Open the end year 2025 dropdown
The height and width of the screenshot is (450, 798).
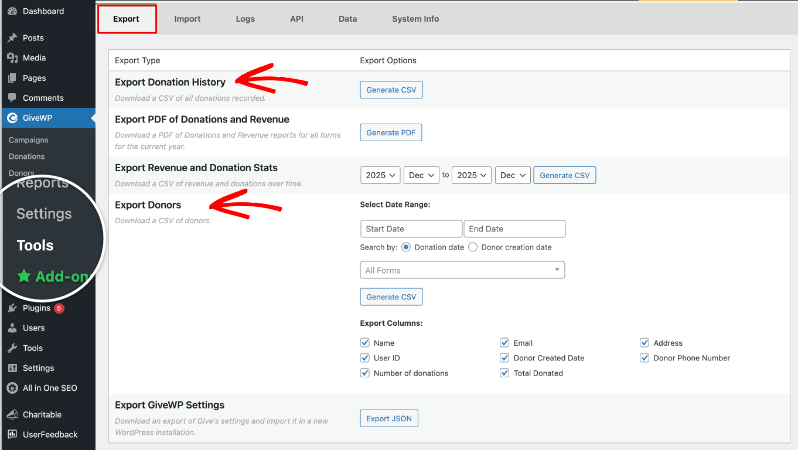(472, 175)
